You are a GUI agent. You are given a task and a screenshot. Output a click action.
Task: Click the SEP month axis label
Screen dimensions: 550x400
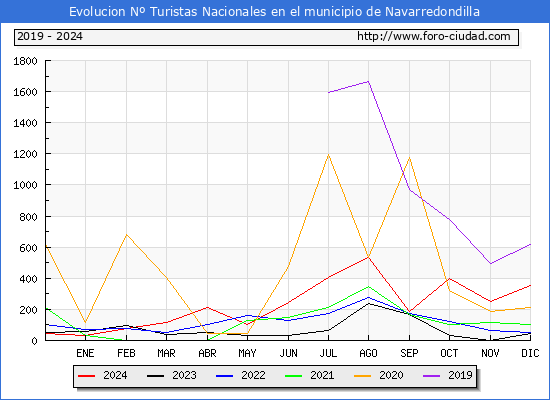point(409,353)
